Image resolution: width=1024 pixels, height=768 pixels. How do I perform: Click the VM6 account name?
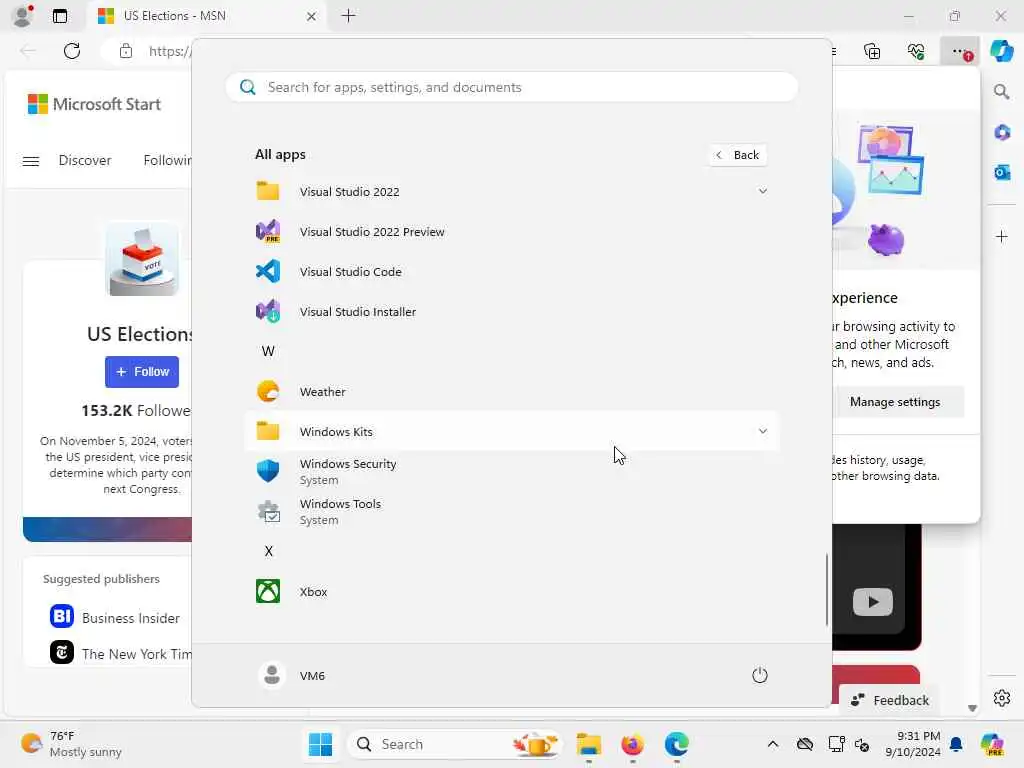tap(312, 676)
